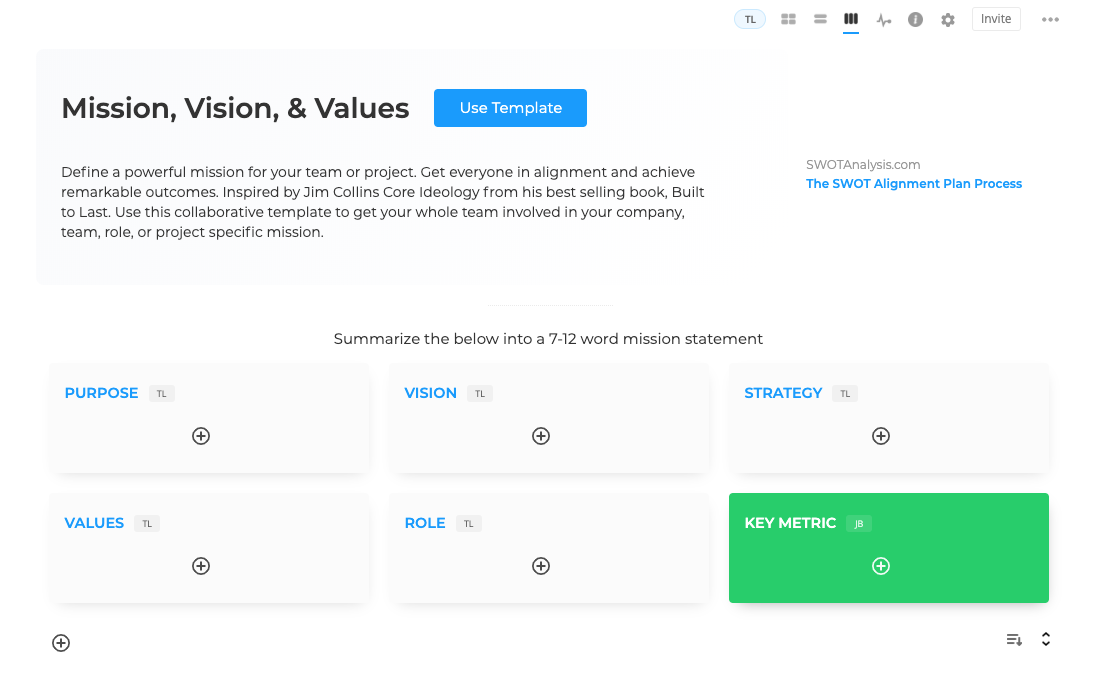This screenshot has width=1097, height=674.
Task: Click the TL avatar badge in the top toolbar
Action: click(x=750, y=19)
